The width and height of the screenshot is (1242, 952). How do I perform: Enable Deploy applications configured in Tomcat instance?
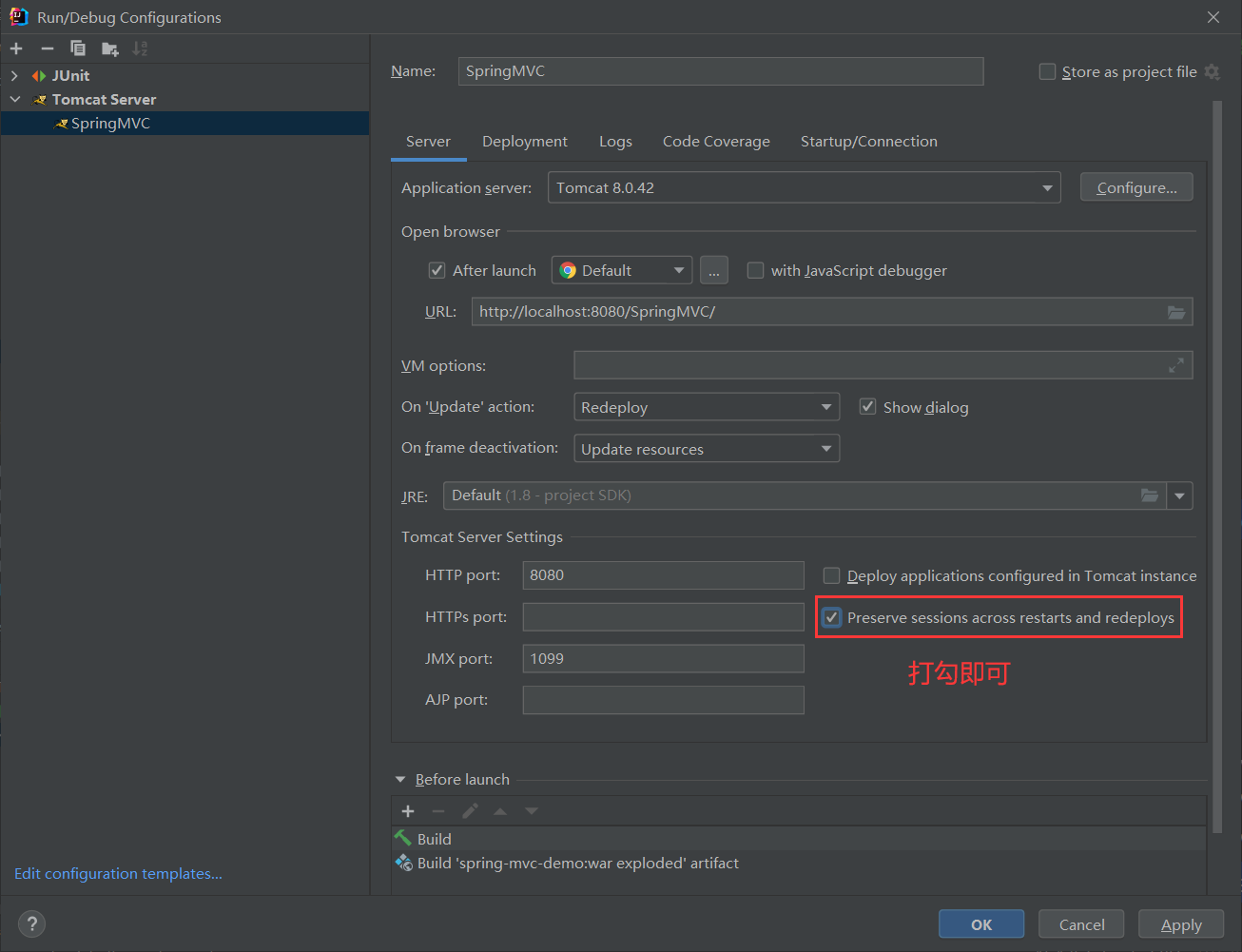click(x=831, y=575)
